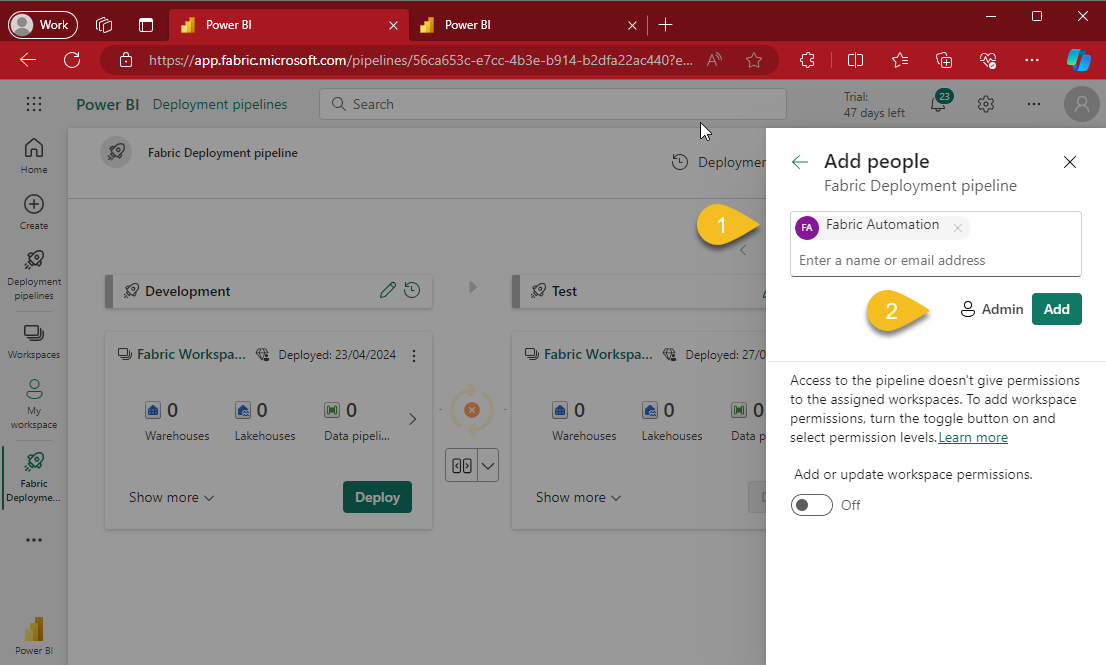Click the name or email address input field
1106x665 pixels.
[900, 260]
